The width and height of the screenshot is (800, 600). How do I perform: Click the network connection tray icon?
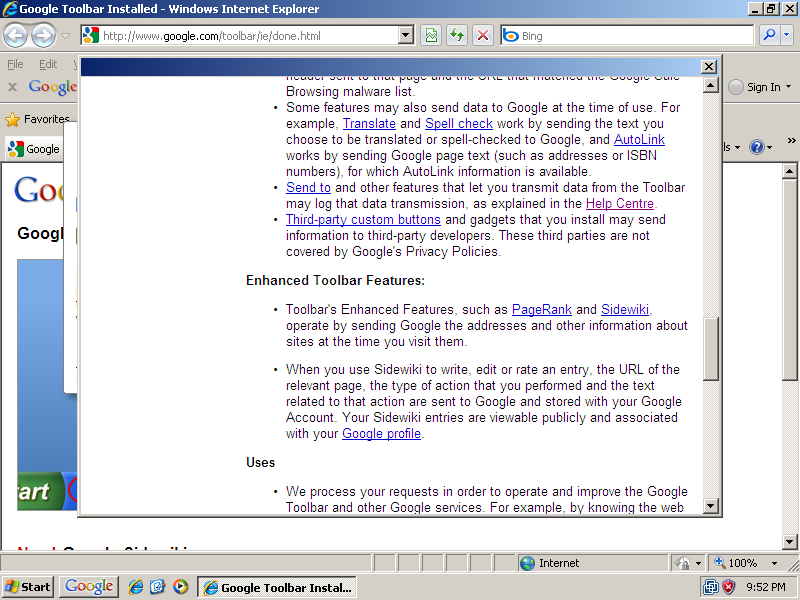[710, 587]
